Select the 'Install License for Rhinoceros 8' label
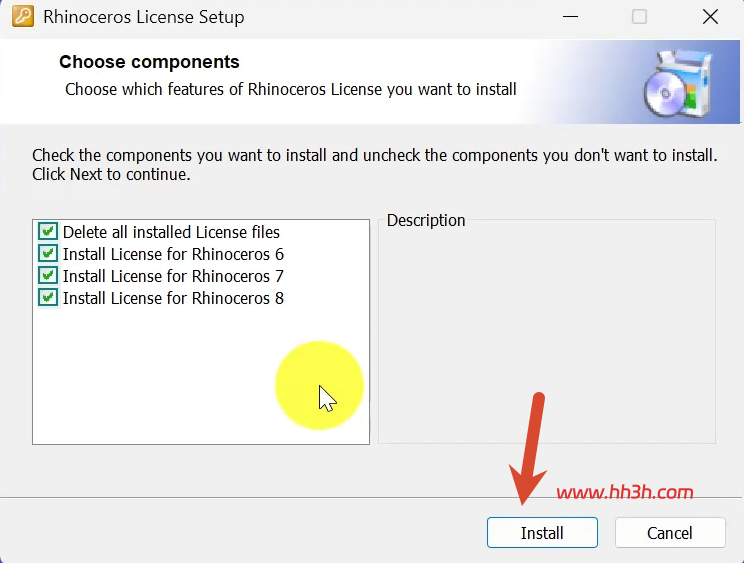The width and height of the screenshot is (744, 563). point(173,298)
